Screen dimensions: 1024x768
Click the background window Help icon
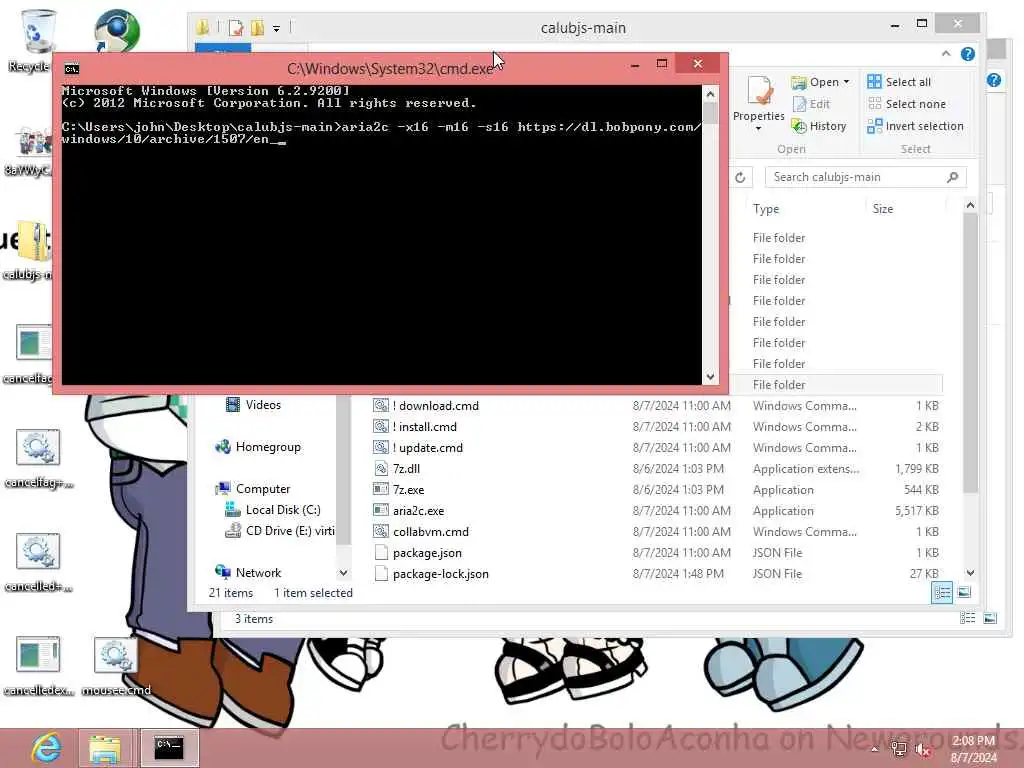994,80
